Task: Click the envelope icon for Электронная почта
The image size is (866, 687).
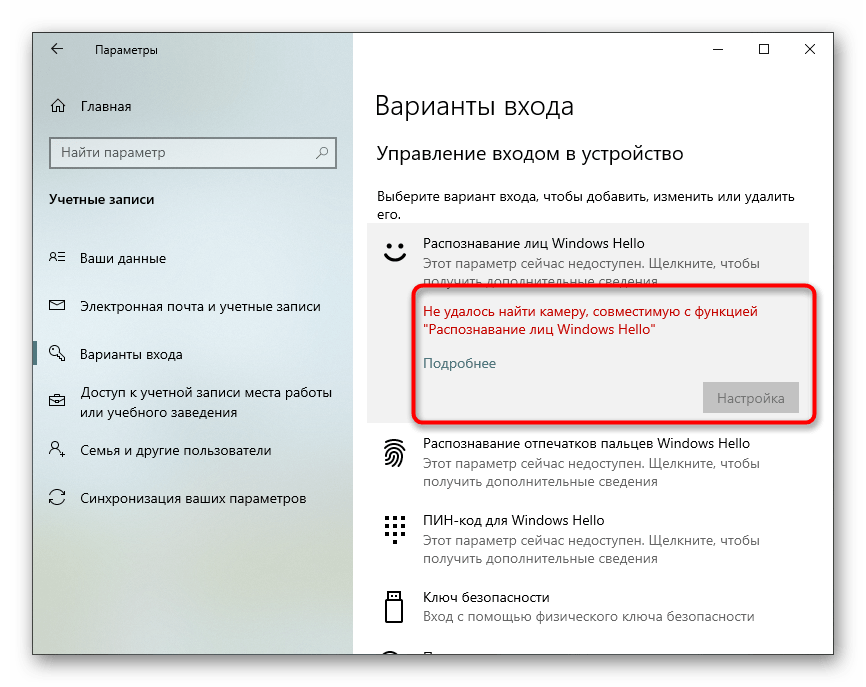Action: (x=57, y=305)
